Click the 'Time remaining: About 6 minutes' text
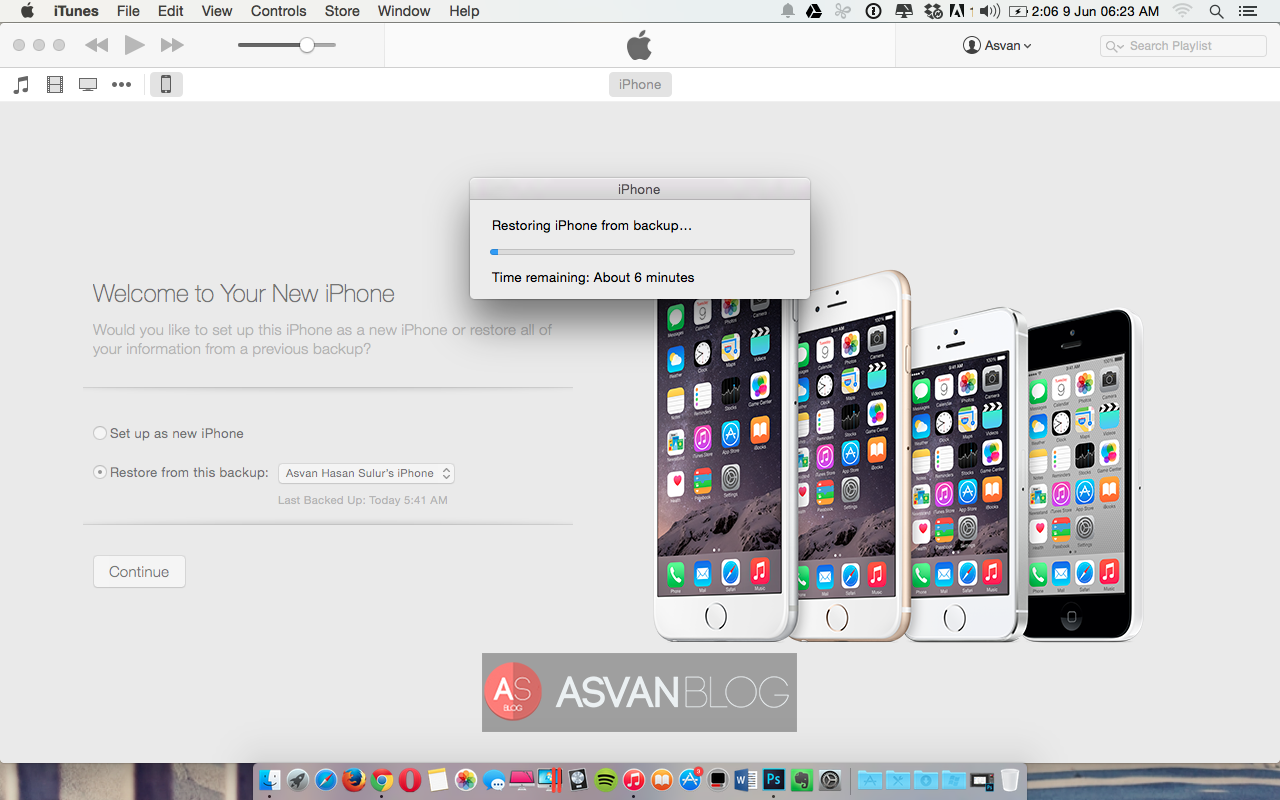This screenshot has width=1280, height=800. [x=593, y=277]
